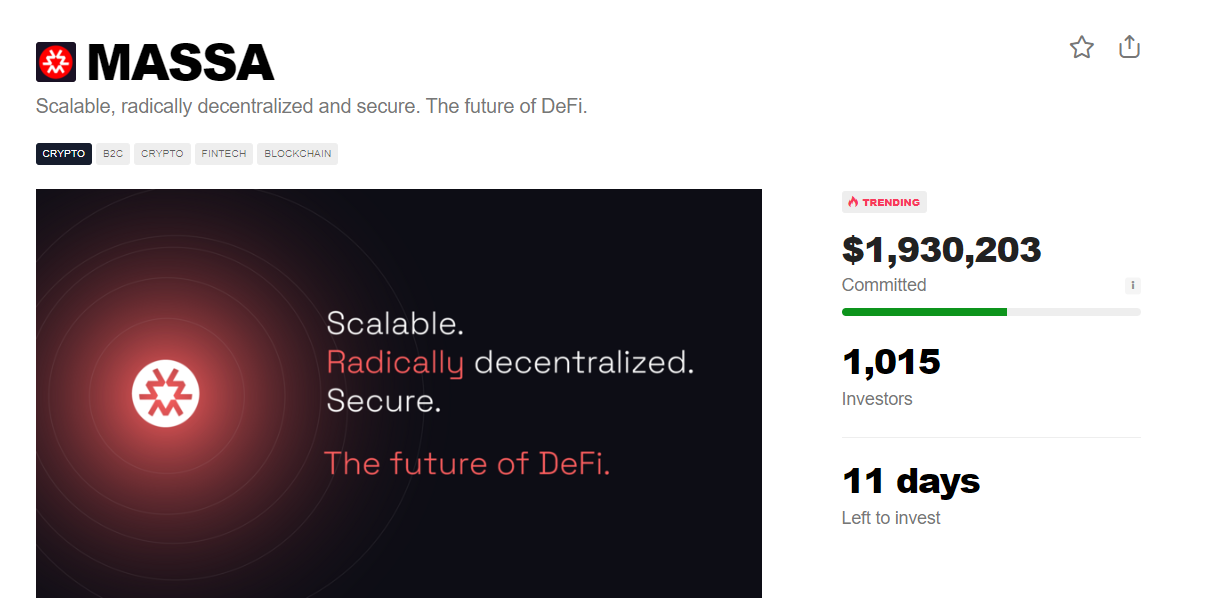
Task: Click the 1,015 investors count
Action: (x=891, y=361)
